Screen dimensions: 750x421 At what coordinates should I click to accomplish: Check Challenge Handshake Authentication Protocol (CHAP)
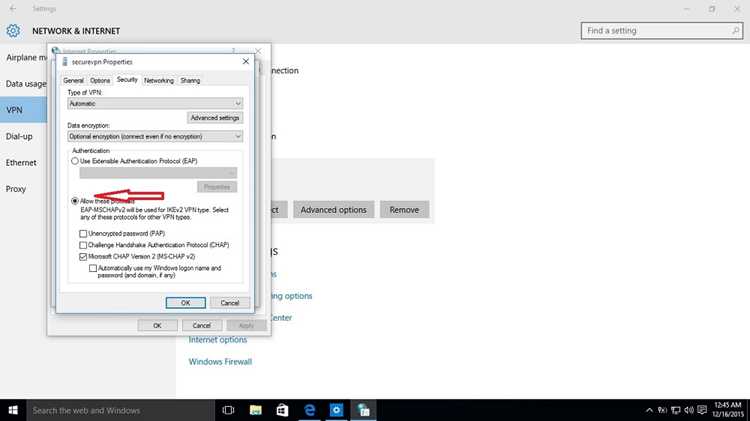[83, 245]
